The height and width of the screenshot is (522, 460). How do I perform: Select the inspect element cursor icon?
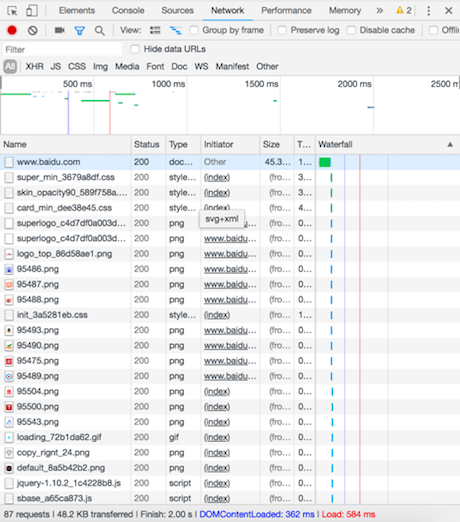coord(12,11)
